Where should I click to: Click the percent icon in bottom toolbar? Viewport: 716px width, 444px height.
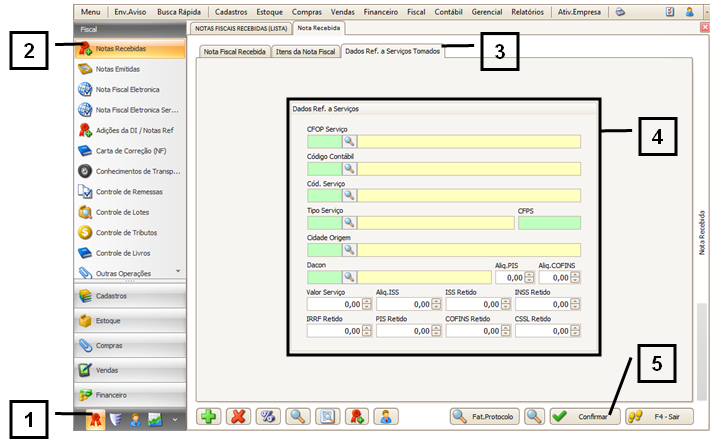(x=268, y=417)
